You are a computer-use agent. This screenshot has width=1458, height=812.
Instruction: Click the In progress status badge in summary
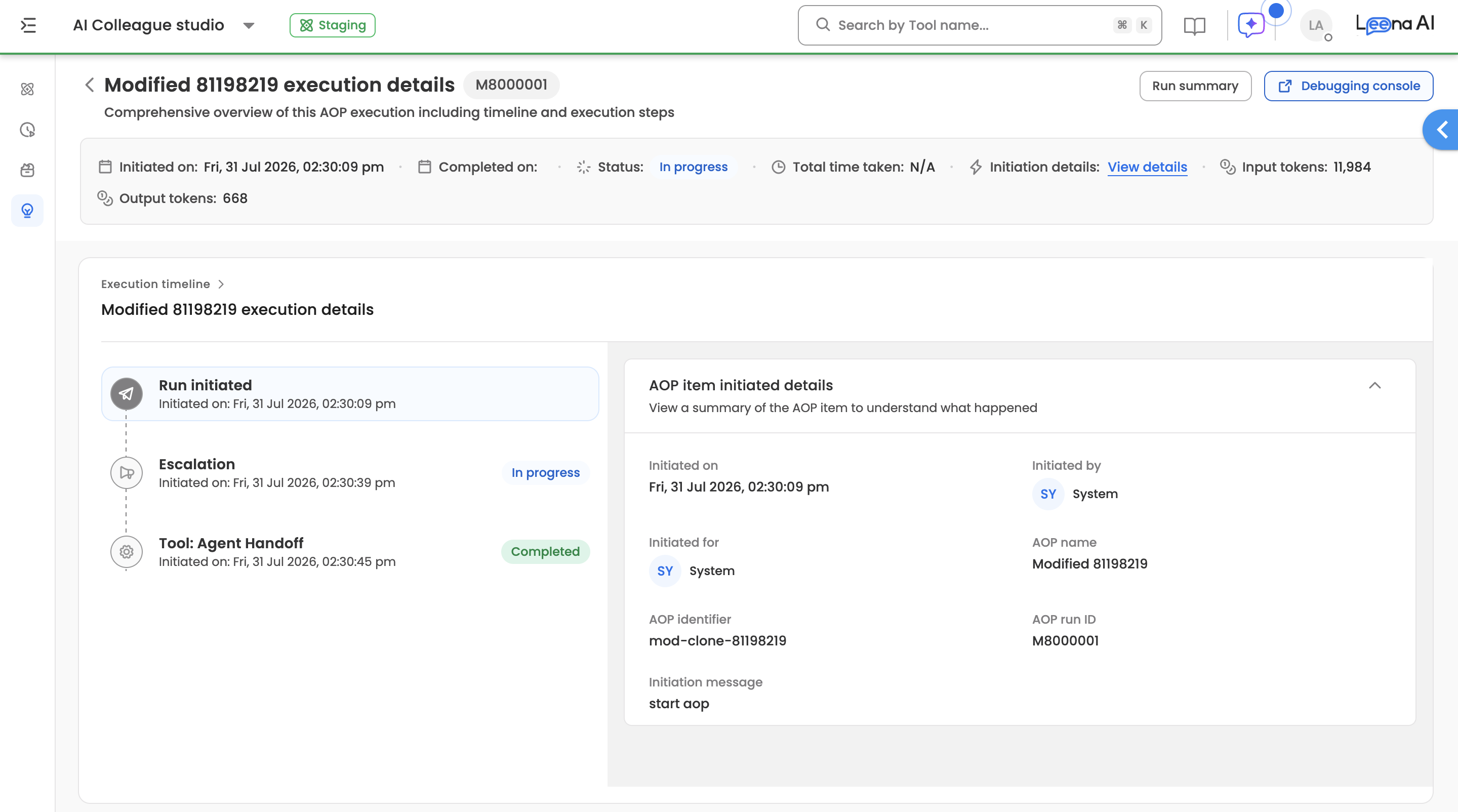coord(694,167)
